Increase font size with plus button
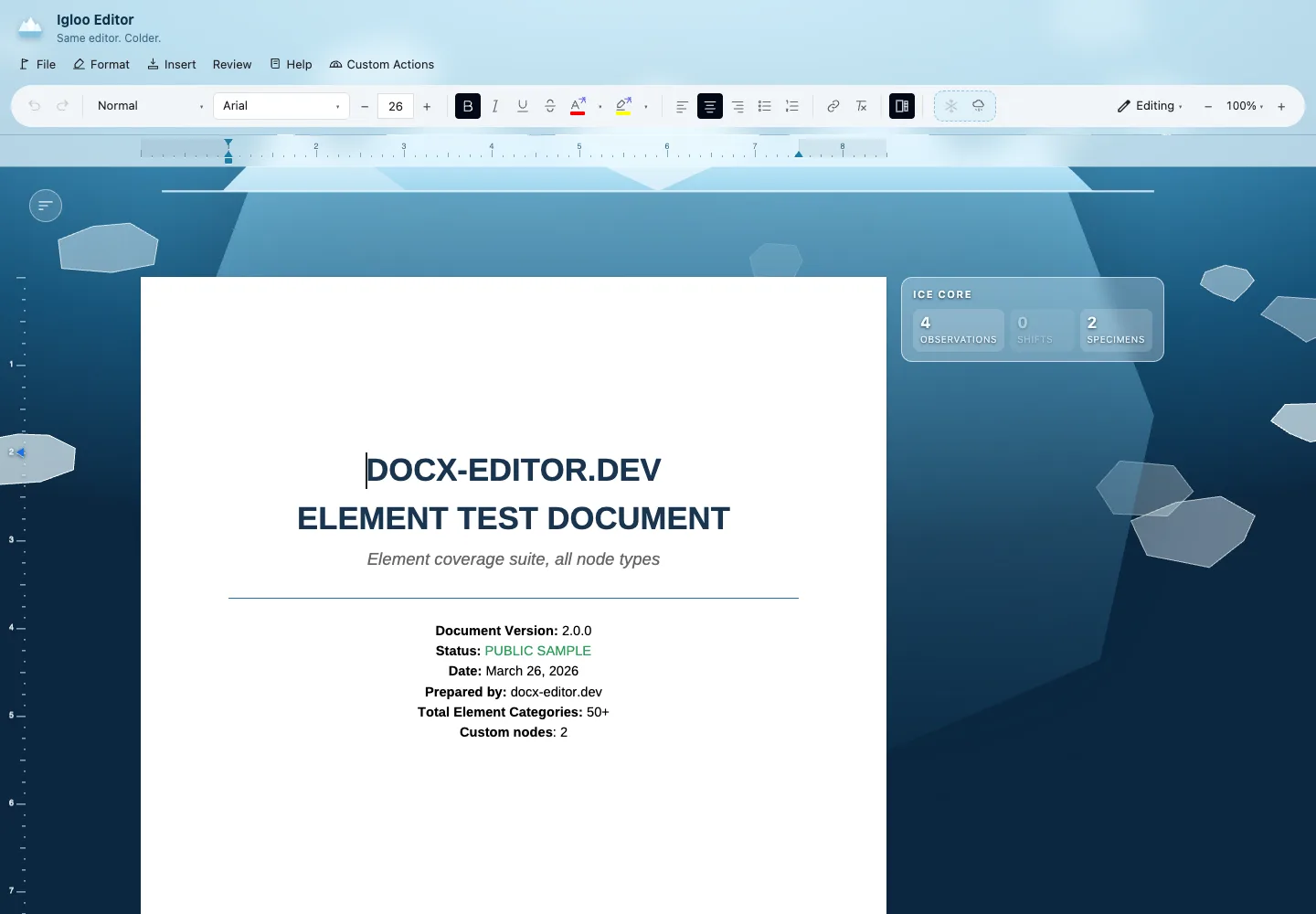This screenshot has width=1316, height=914. point(427,106)
